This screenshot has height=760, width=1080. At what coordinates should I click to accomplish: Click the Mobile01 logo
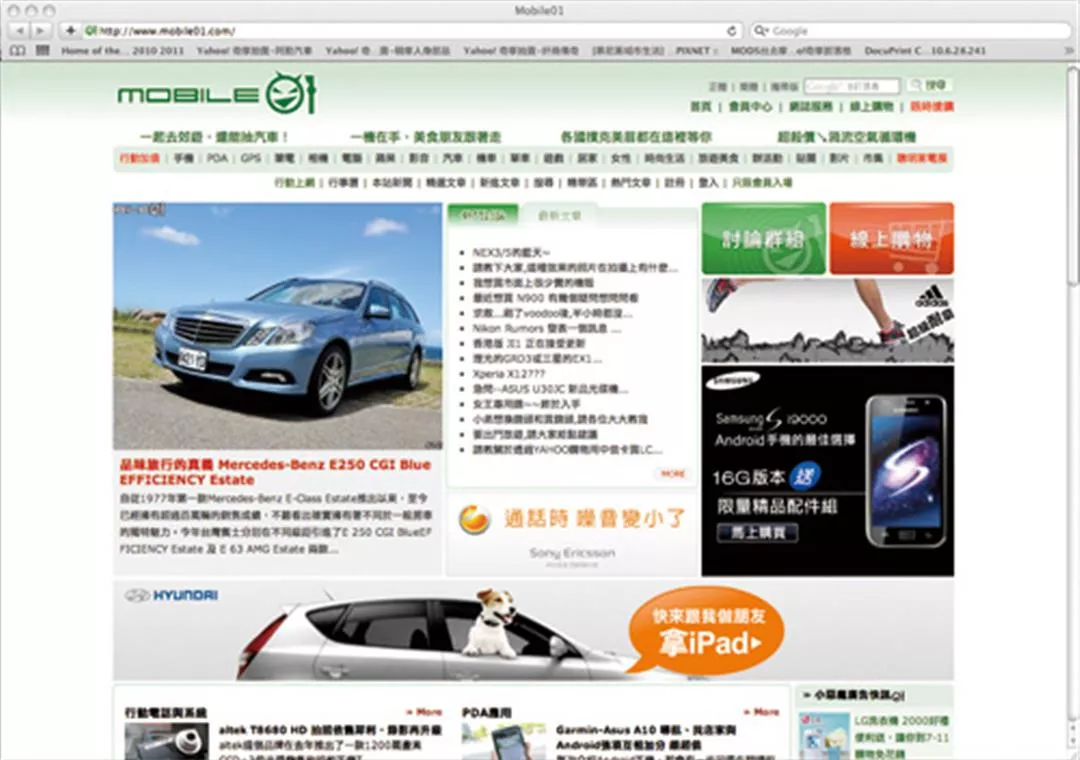click(216, 93)
